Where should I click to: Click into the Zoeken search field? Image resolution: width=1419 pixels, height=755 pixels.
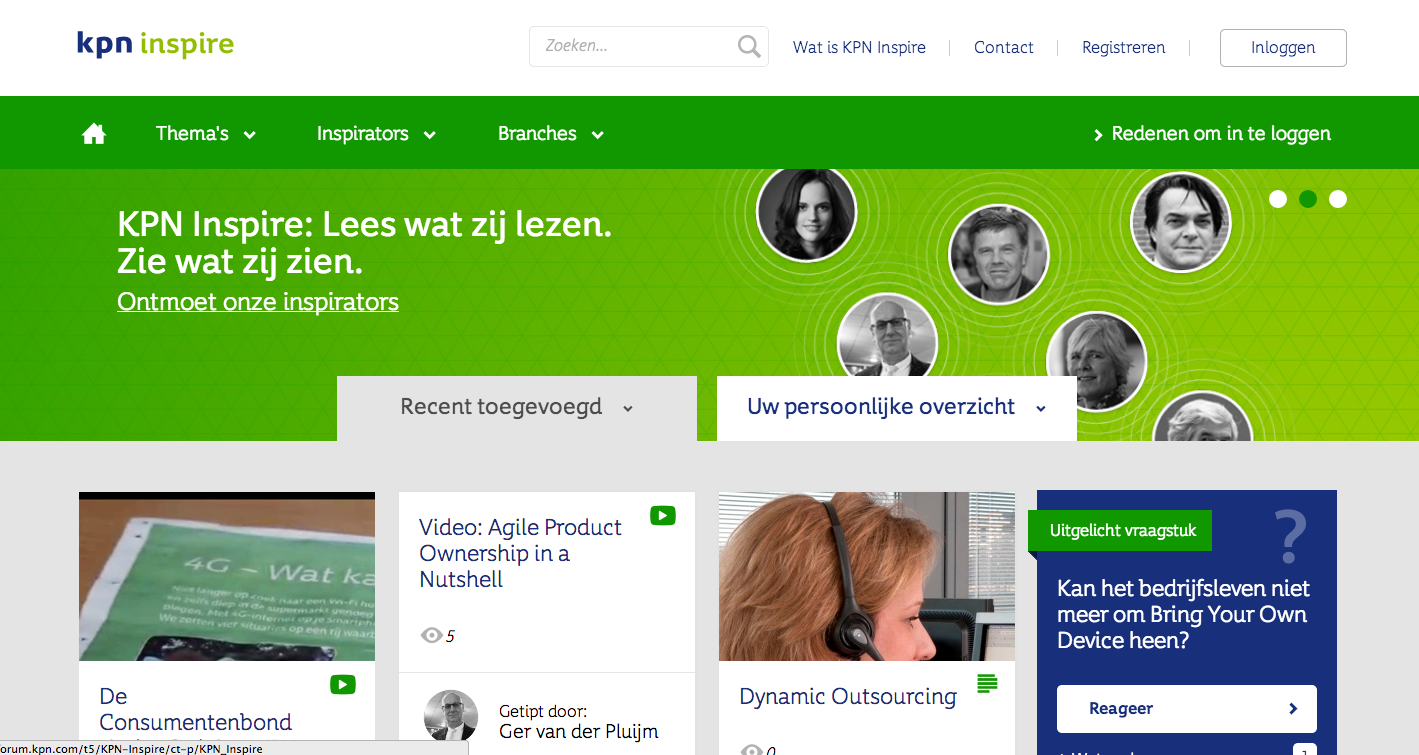(635, 46)
